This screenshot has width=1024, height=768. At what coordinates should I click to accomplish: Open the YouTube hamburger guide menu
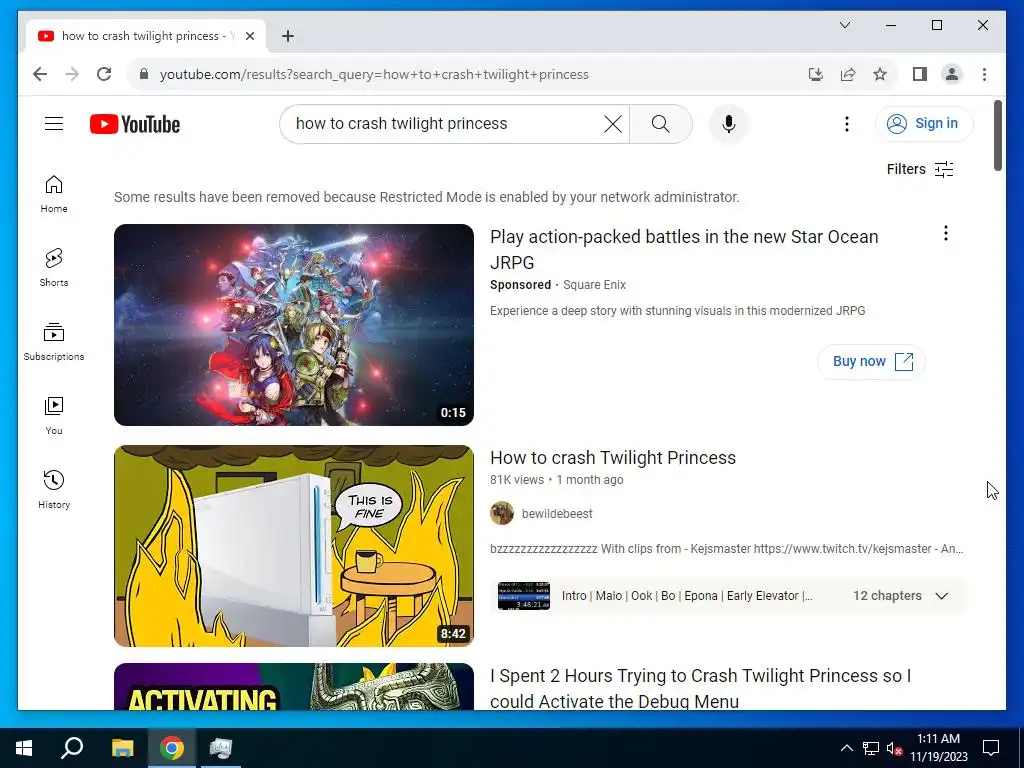[x=54, y=123]
